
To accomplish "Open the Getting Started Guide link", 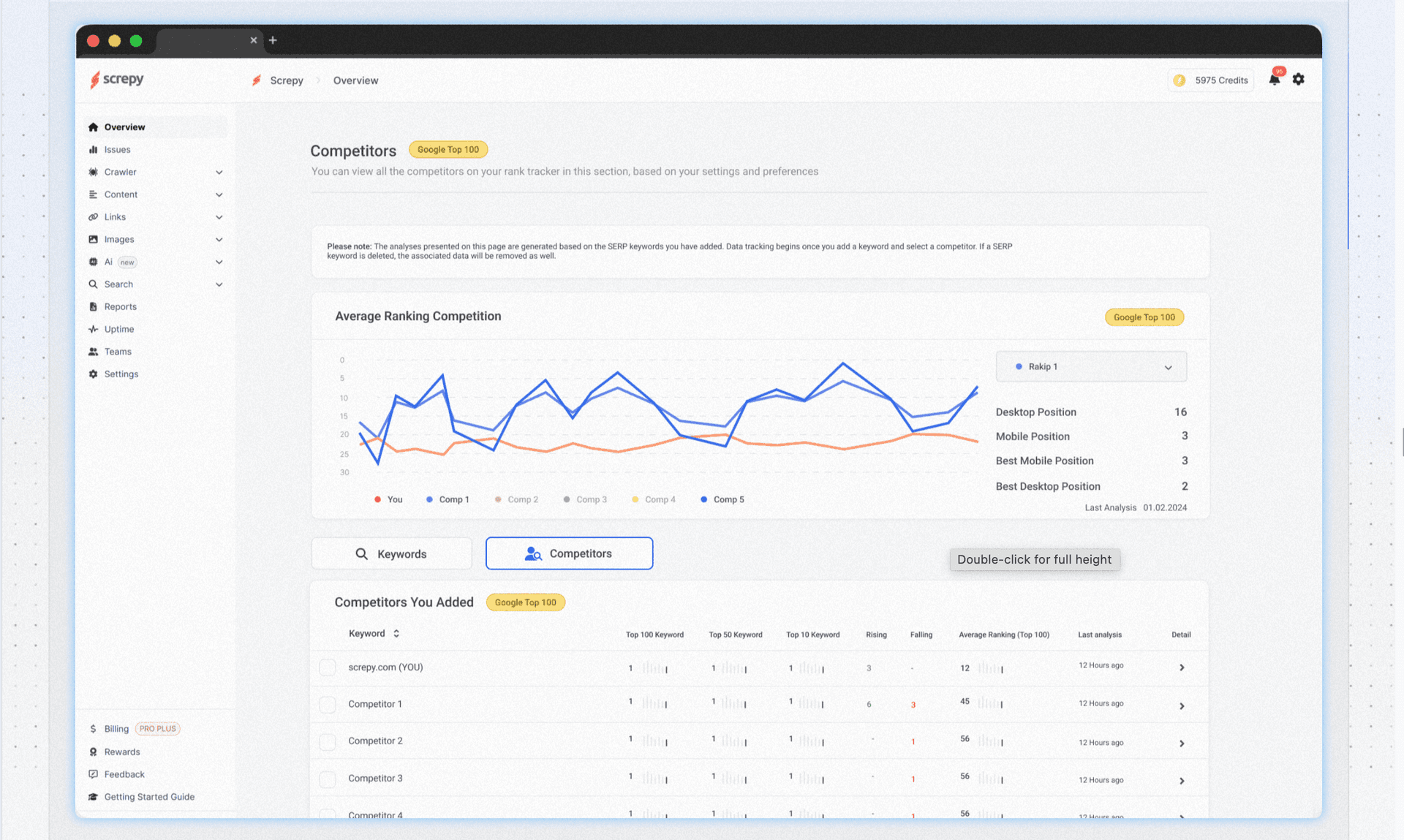I will click(149, 797).
